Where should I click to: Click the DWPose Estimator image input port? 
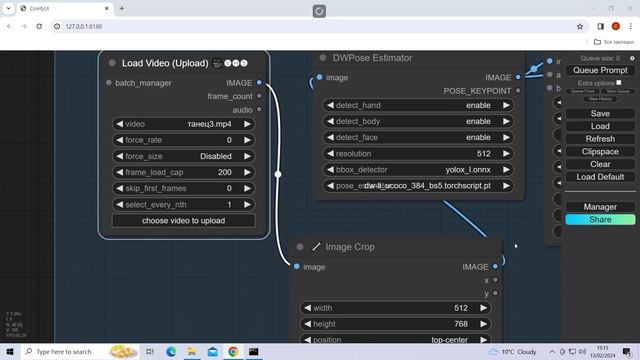pos(319,77)
